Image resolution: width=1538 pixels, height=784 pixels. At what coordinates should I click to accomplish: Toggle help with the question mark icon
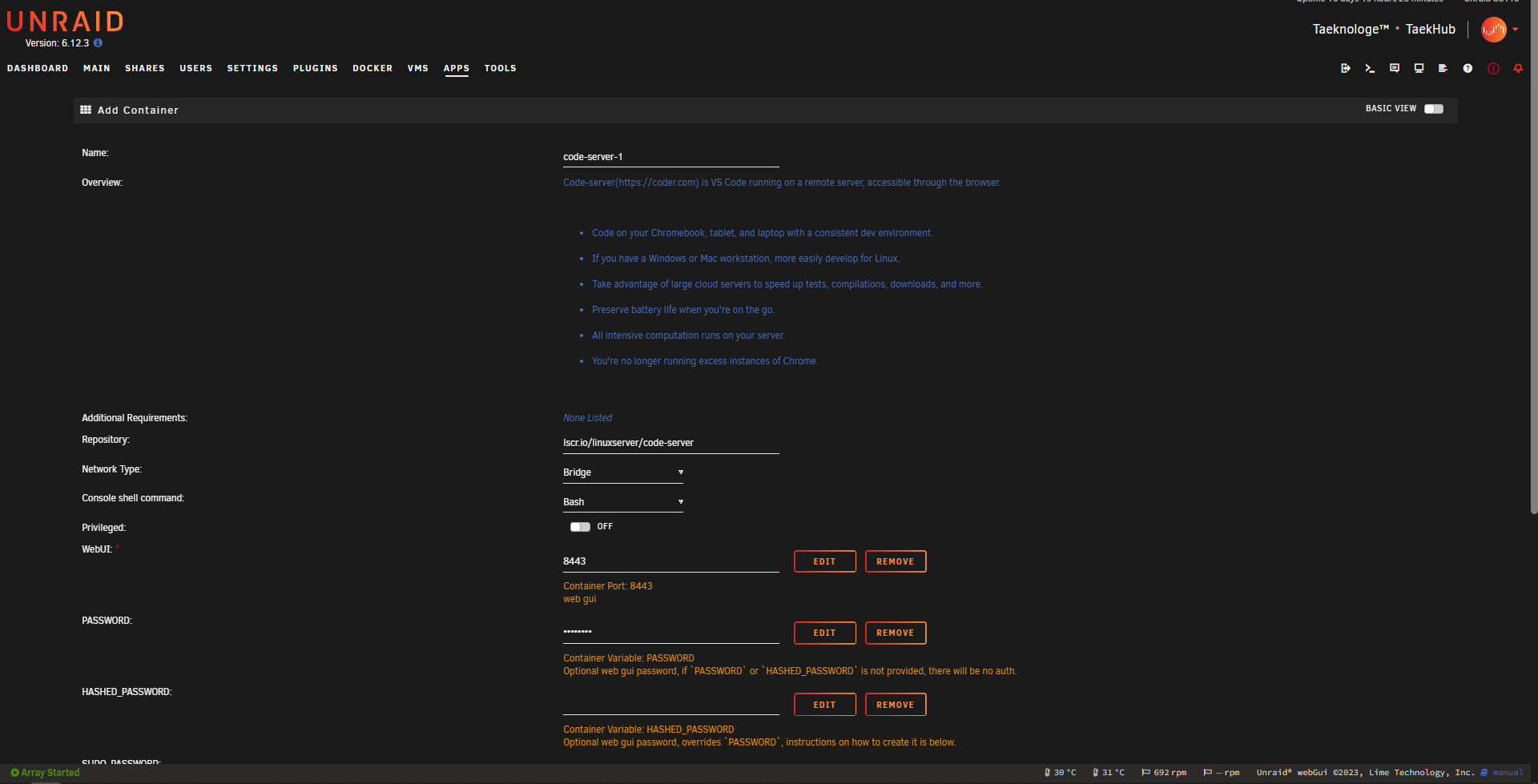[x=1468, y=68]
